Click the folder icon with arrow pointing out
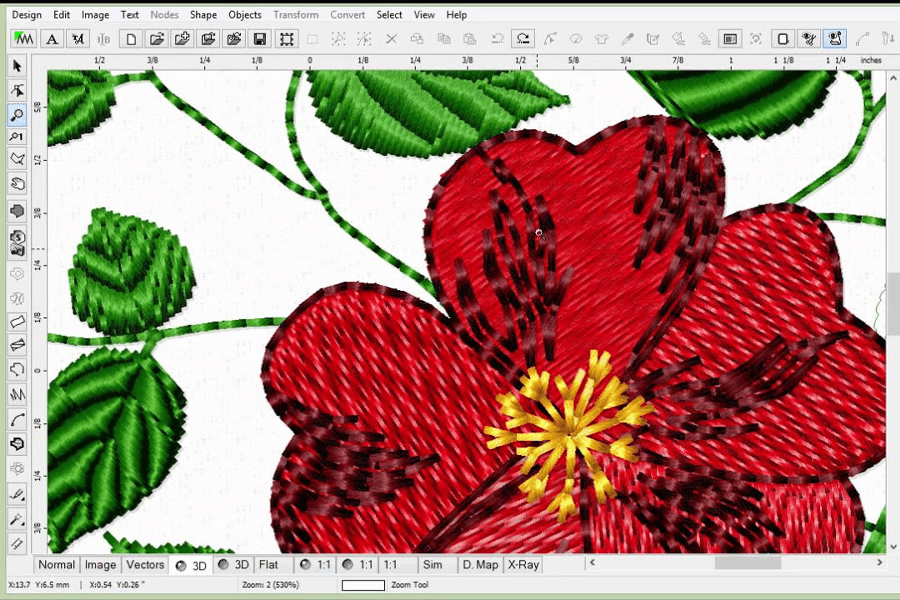This screenshot has width=900, height=600. (x=208, y=39)
